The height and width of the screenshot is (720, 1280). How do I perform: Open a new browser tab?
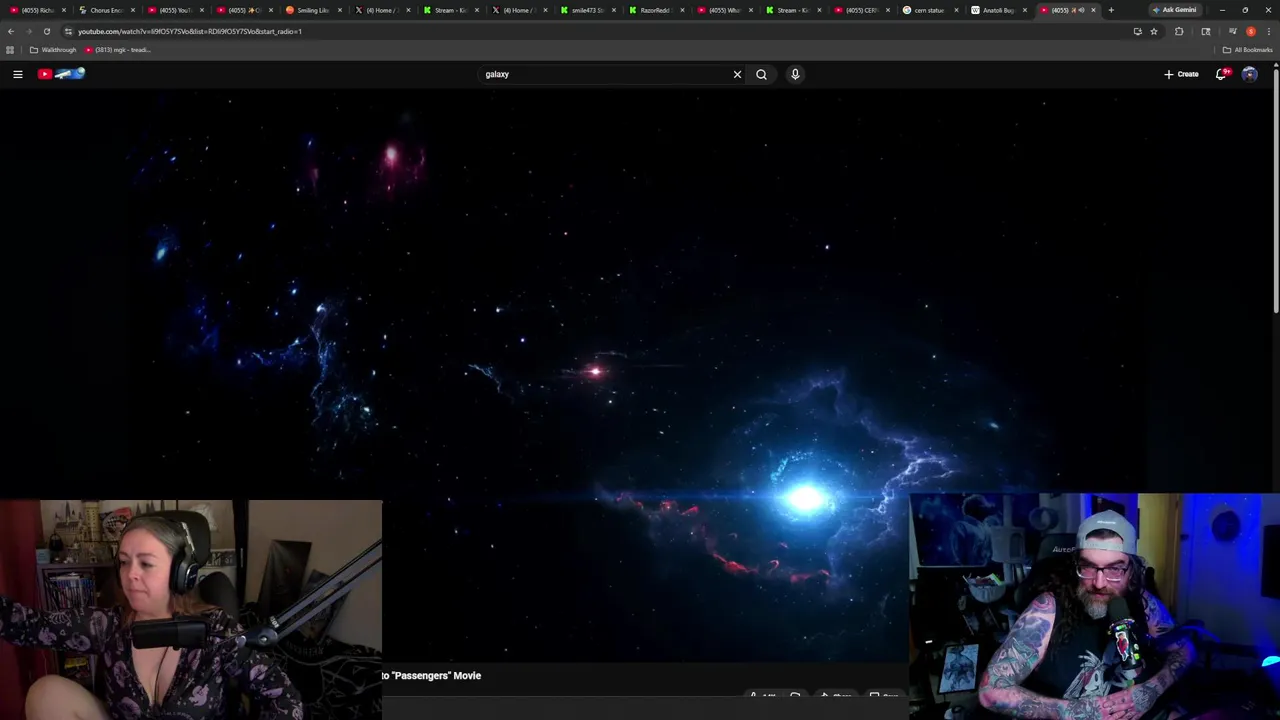(1110, 10)
